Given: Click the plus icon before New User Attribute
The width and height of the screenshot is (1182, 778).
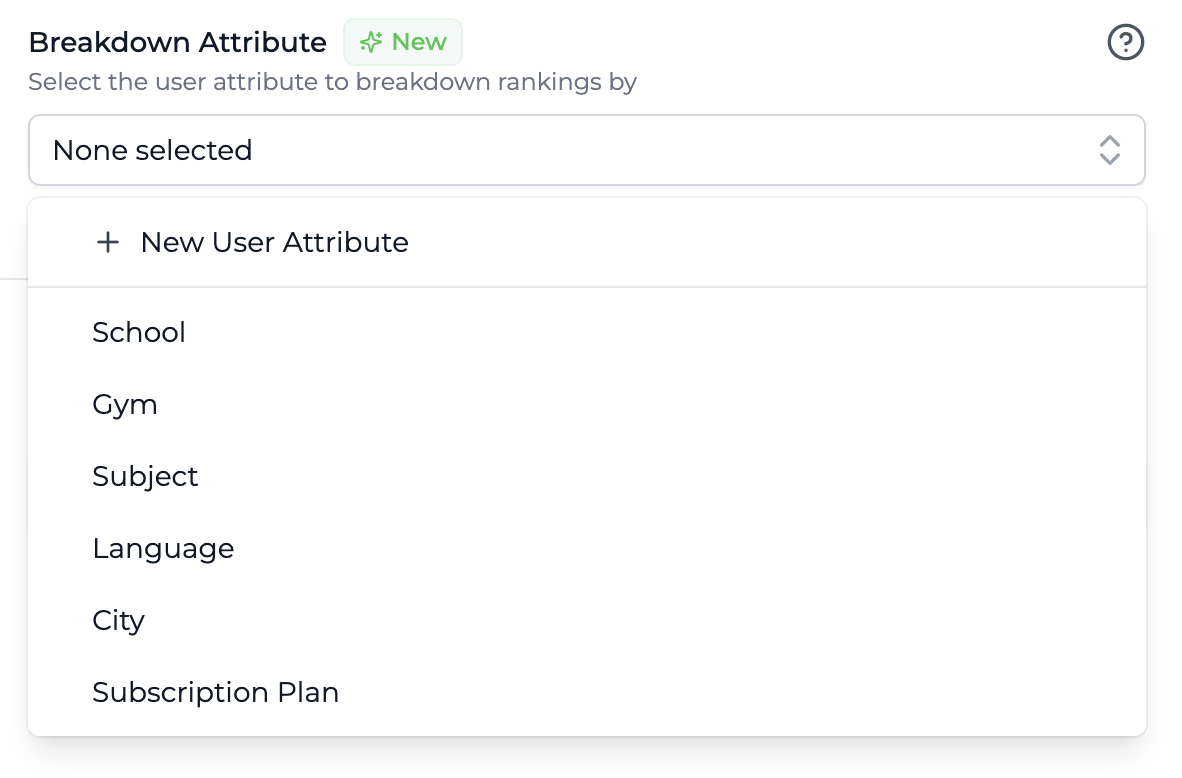Looking at the screenshot, I should pos(107,242).
